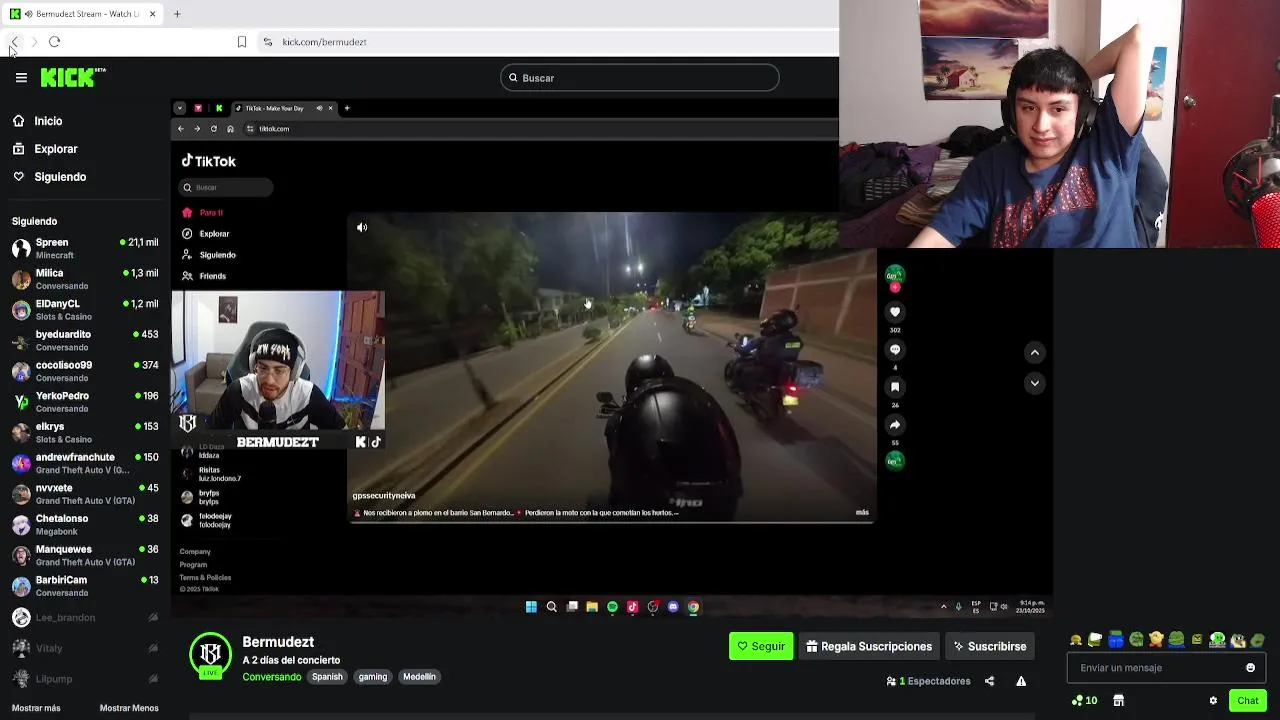Open ElDanyCL's Slots & Casino channel
The image size is (1280, 720).
click(x=85, y=310)
